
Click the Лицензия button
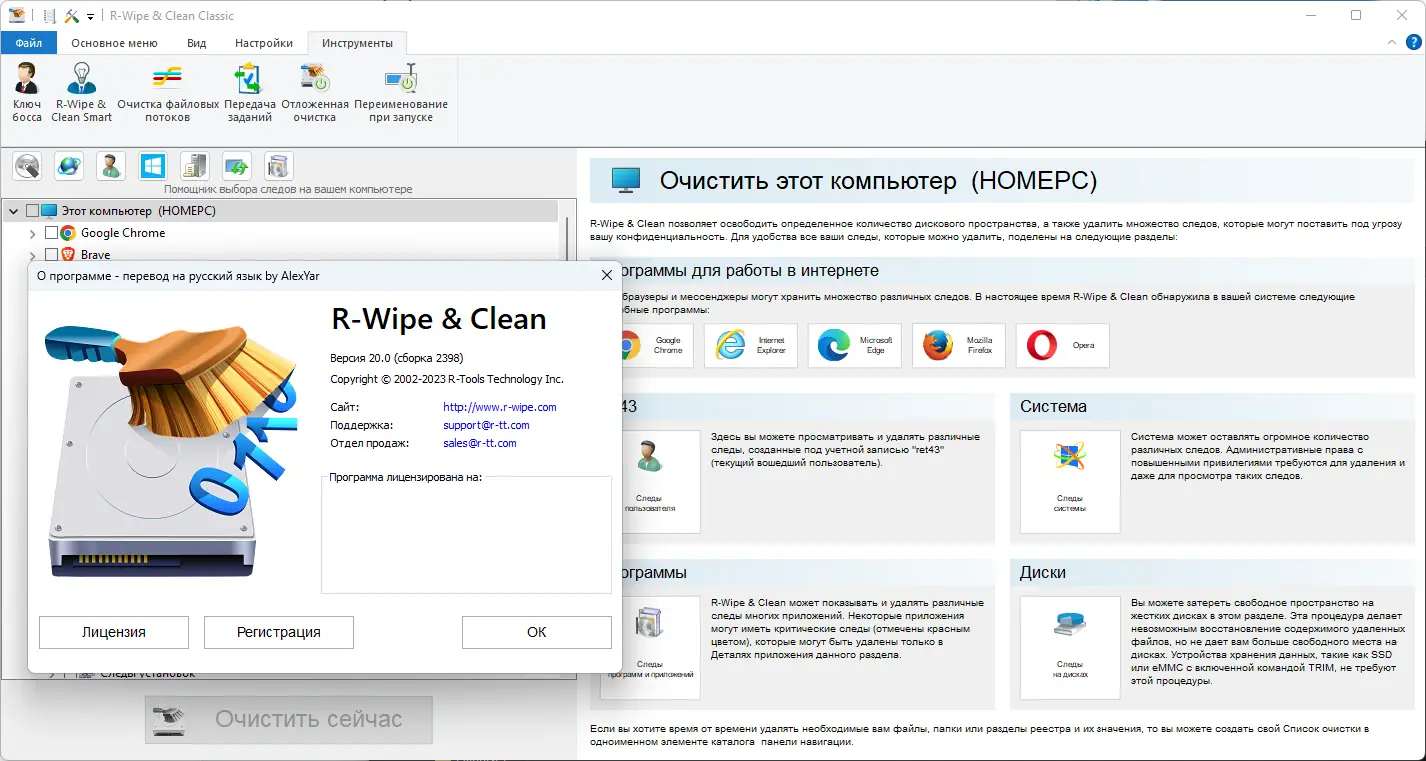pyautogui.click(x=114, y=632)
